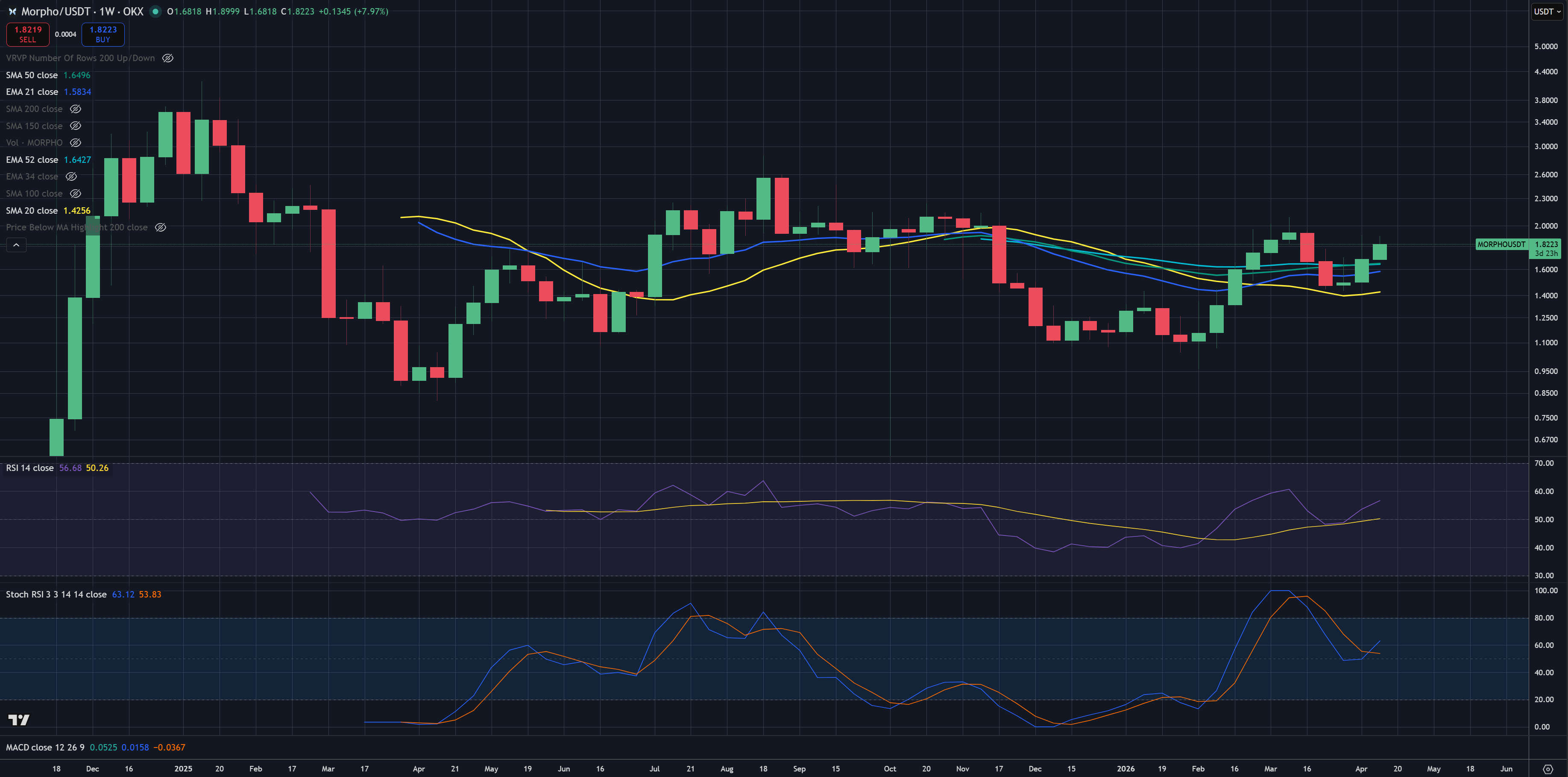Click the 2026 label on time axis
This screenshot has height=777, width=1568.
click(1125, 768)
